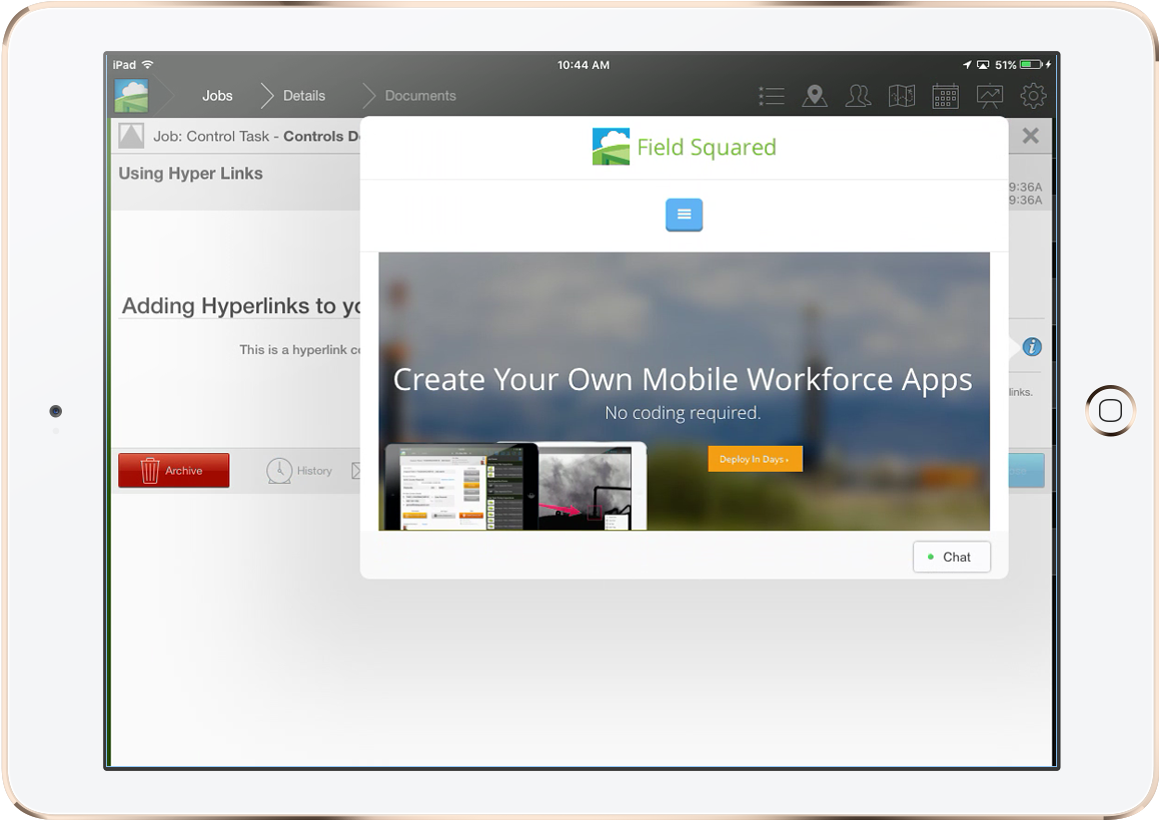Click the Field Squared logo link in popup
Viewport: 1159px width, 820px height.
(684, 146)
